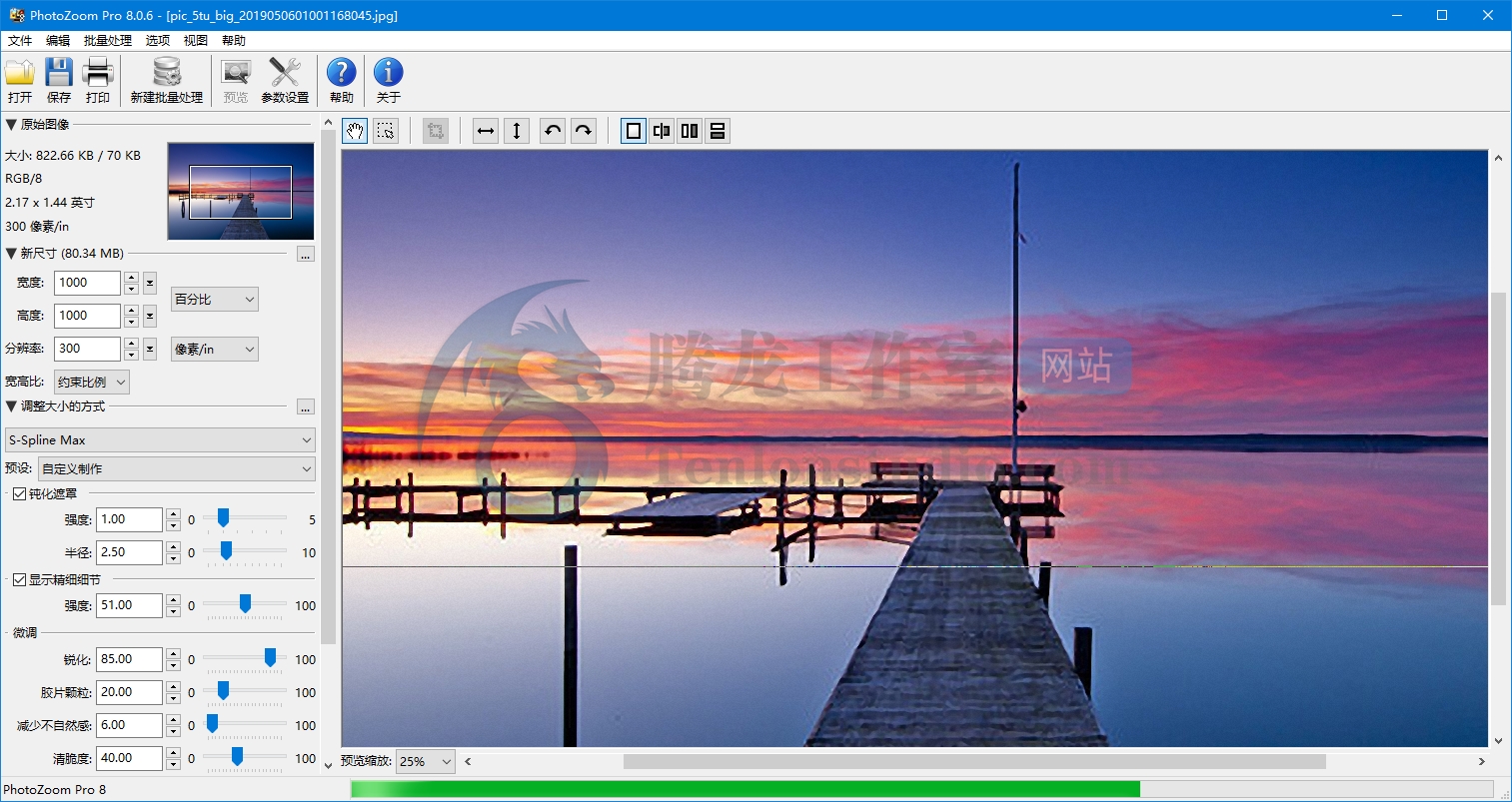The height and width of the screenshot is (802, 1512).
Task: Open 参数设置 preferences tool
Action: [x=285, y=80]
